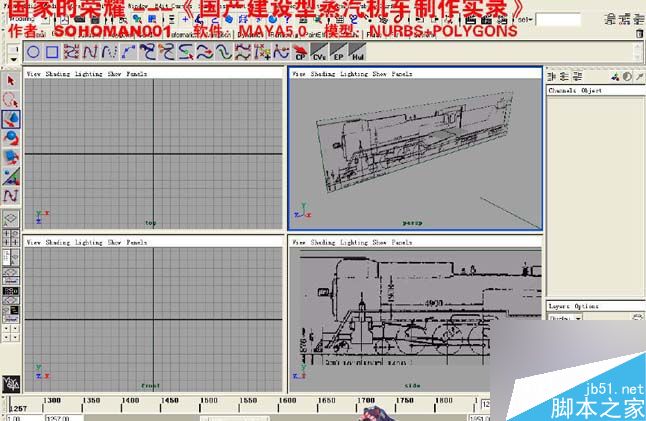This screenshot has height=421, width=646.
Task: Activate the Rotate tool in the toolbox
Action: point(11,138)
